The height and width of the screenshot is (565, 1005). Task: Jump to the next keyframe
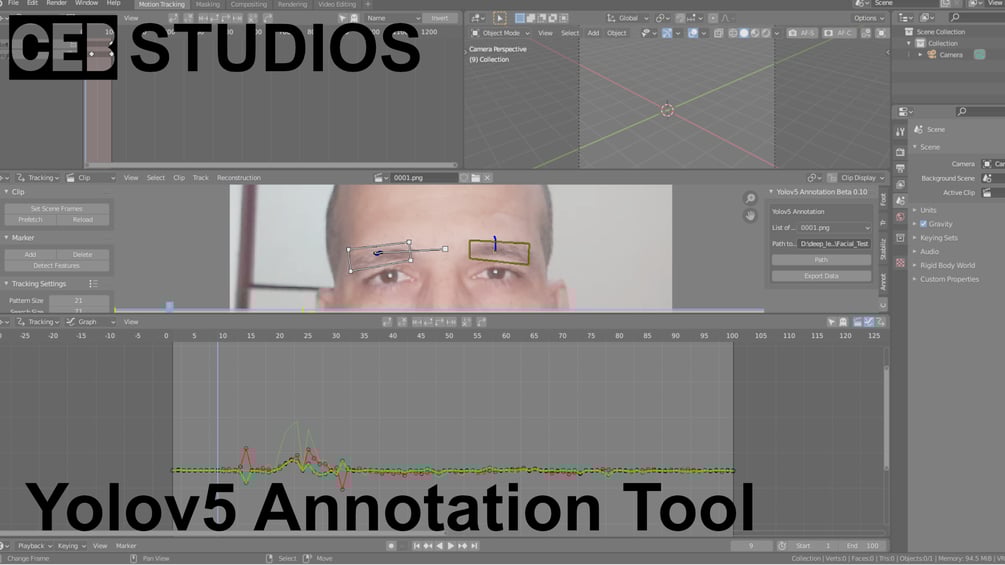(x=462, y=546)
